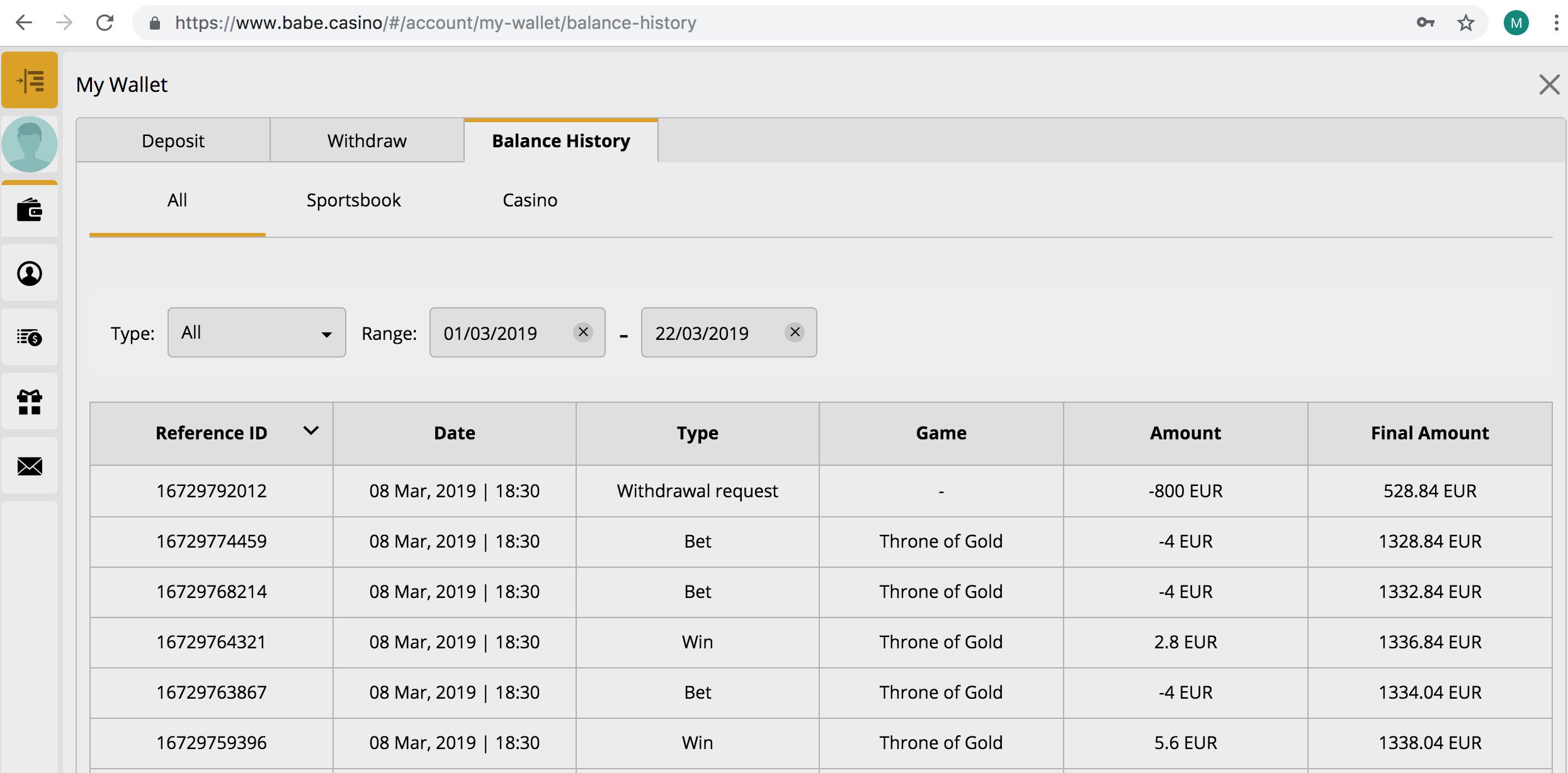Select reference ID 16729774459
This screenshot has width=1568, height=773.
pos(212,541)
